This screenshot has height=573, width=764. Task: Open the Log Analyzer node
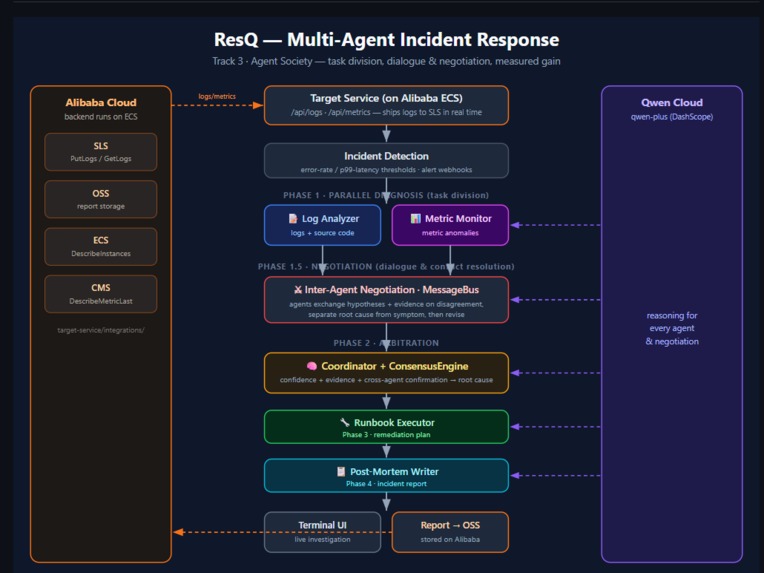[x=323, y=225]
